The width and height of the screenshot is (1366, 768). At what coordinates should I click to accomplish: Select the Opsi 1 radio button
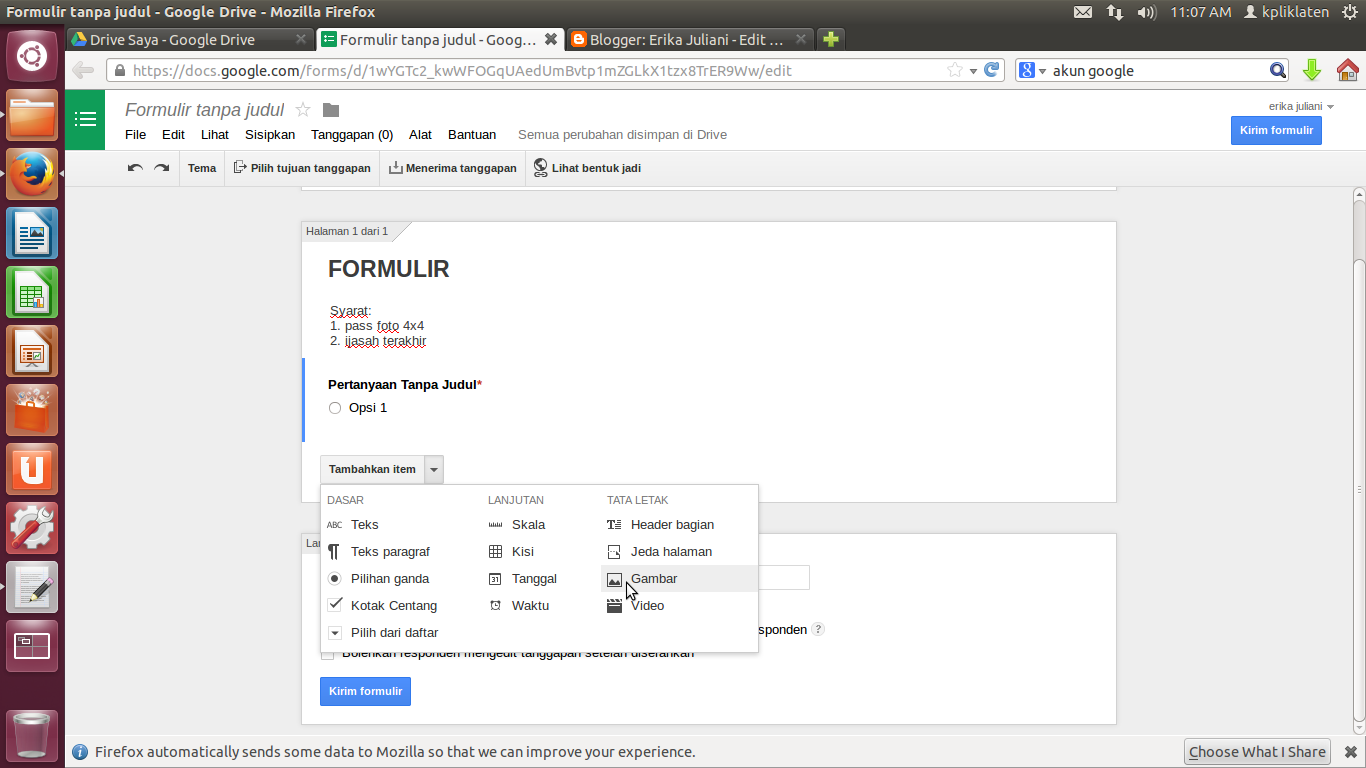(x=335, y=408)
